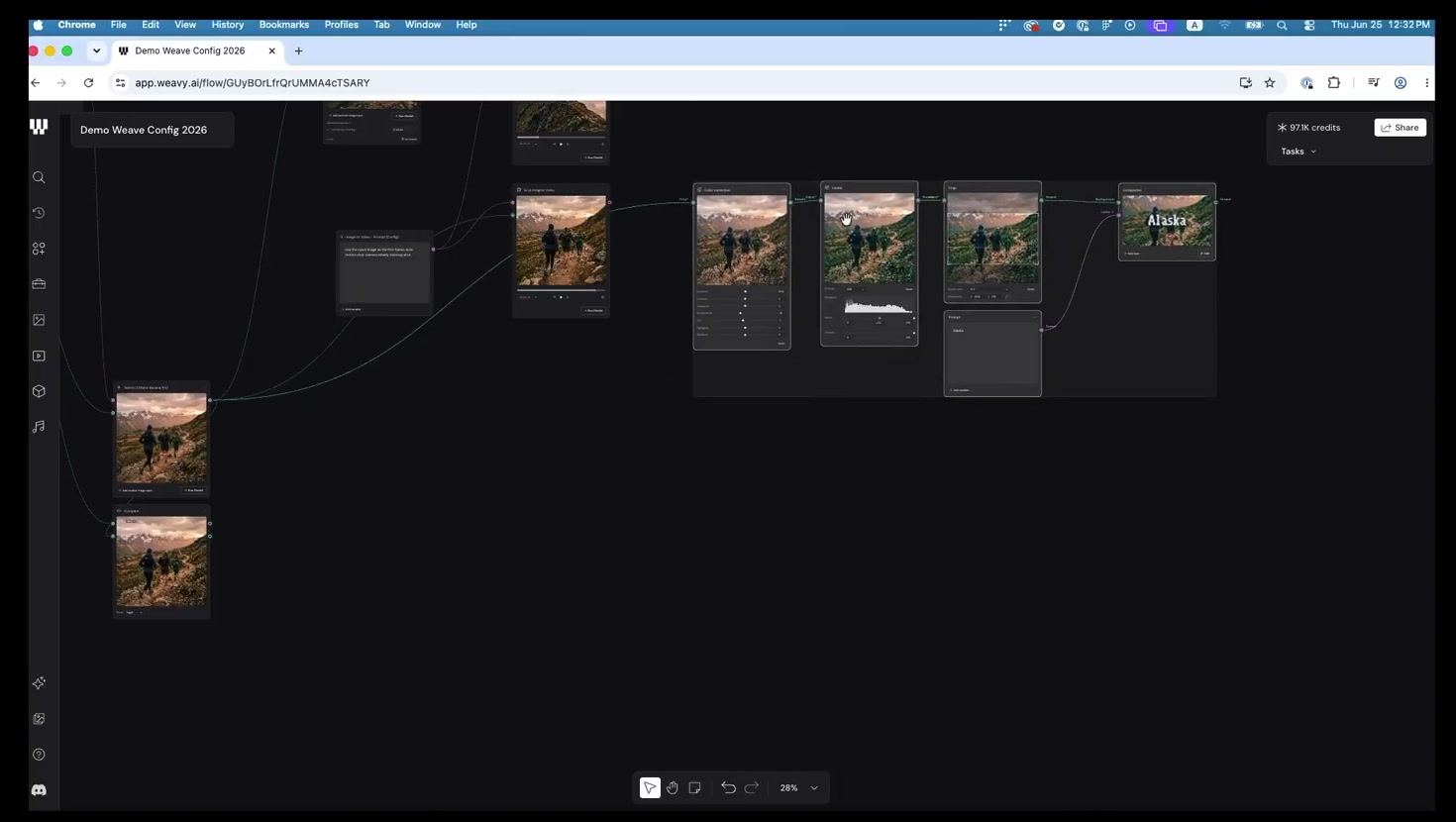Open Compare node mode dropdown
The image size is (1456, 822).
[x=135, y=612]
